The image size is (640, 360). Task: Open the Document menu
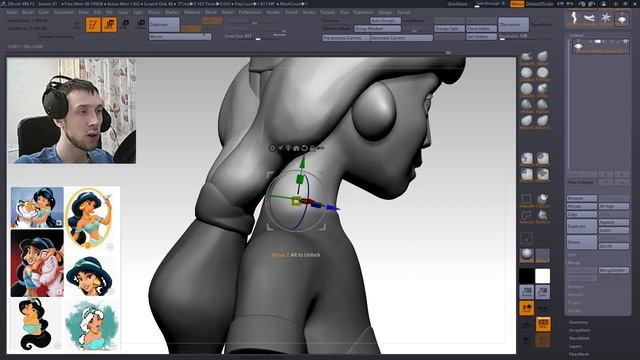click(64, 12)
